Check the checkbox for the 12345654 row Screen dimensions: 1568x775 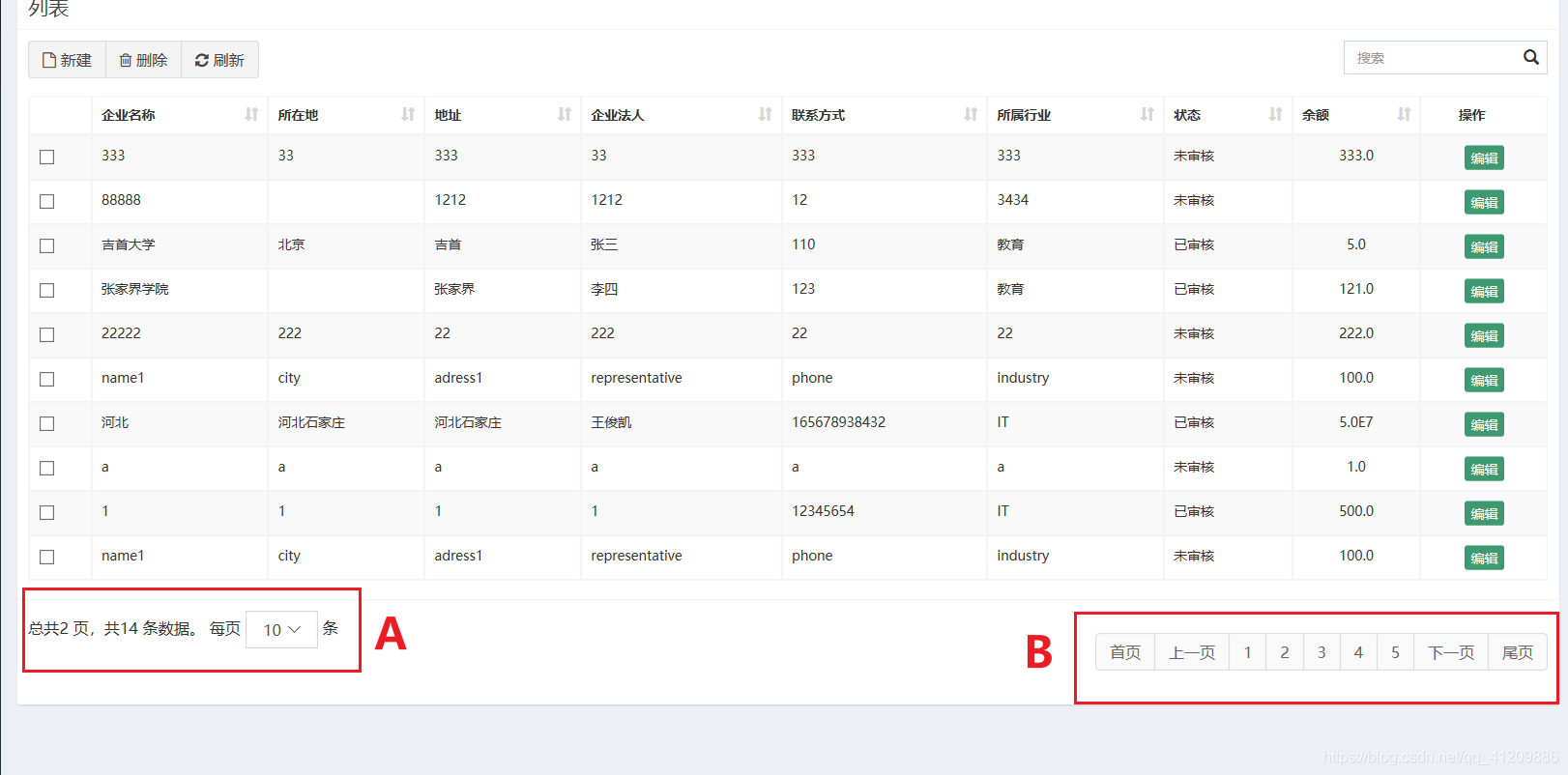46,512
